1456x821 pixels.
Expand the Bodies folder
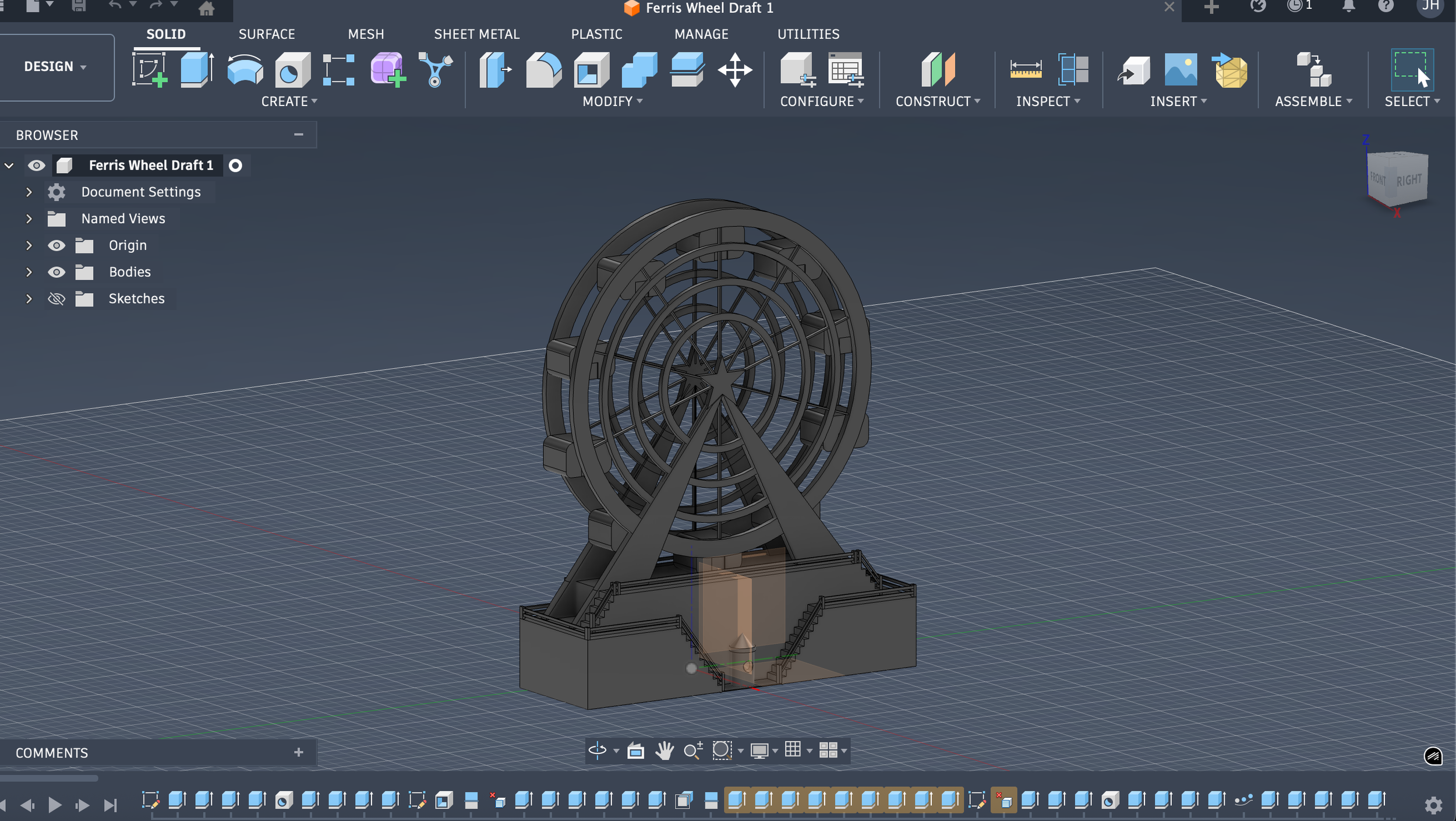(29, 272)
